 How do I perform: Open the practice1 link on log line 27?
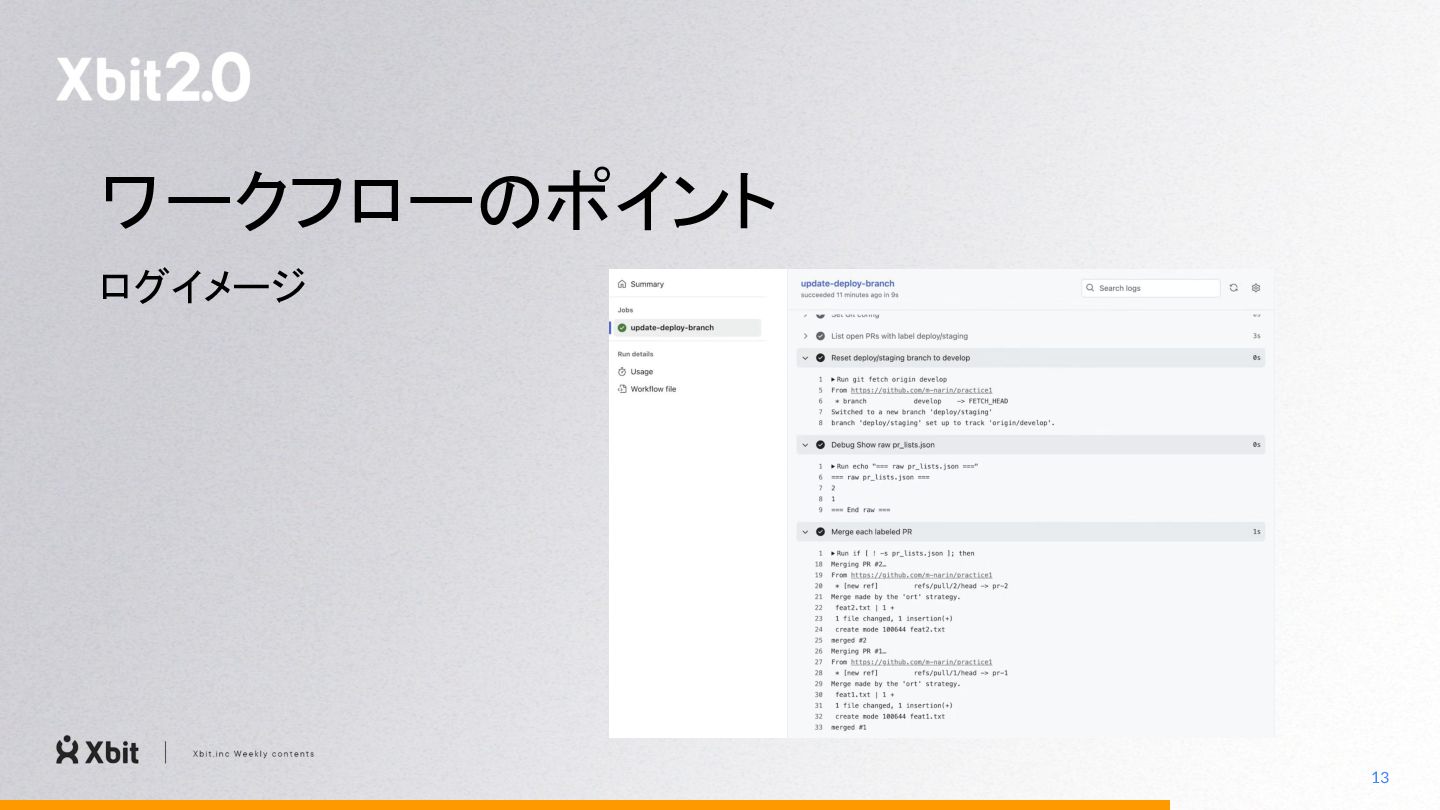tap(921, 662)
